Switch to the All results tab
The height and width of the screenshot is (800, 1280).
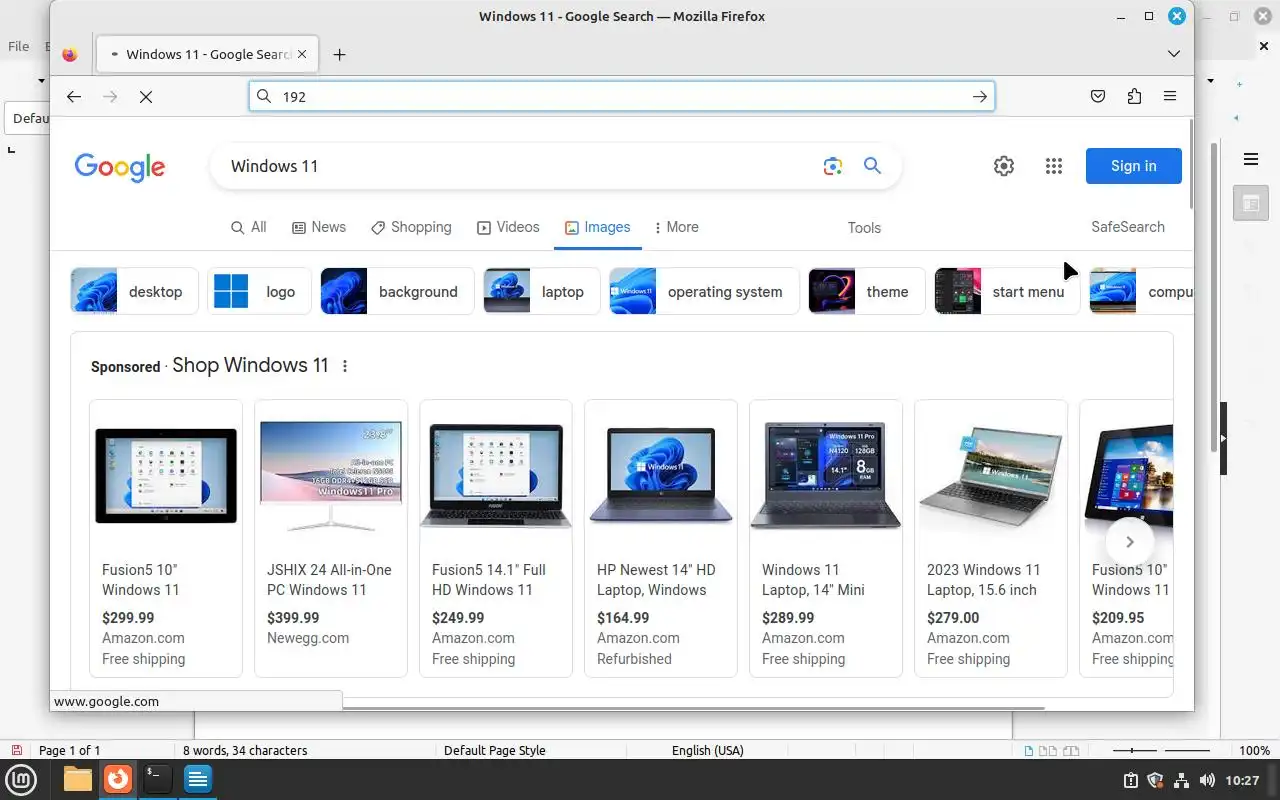(248, 227)
